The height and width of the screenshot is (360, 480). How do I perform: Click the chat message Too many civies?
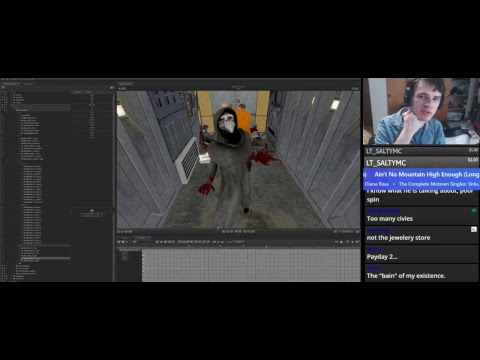pos(390,219)
